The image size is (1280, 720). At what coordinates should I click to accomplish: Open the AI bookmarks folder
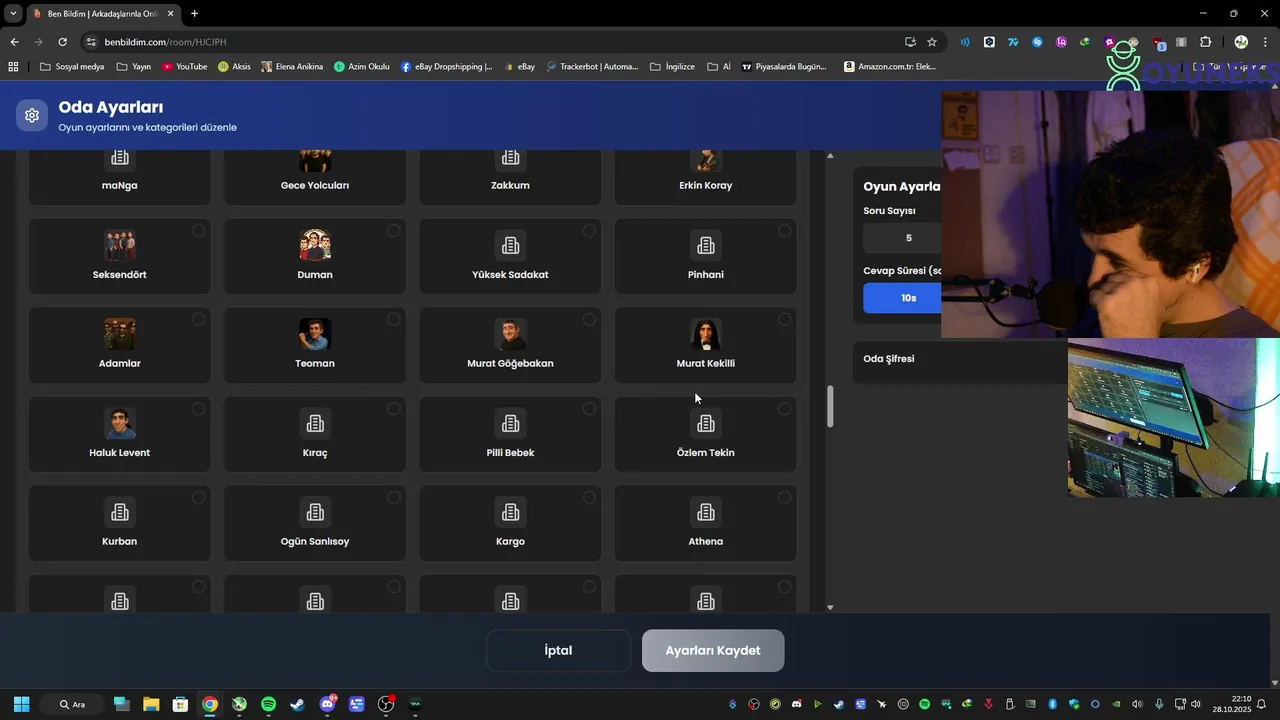[719, 67]
